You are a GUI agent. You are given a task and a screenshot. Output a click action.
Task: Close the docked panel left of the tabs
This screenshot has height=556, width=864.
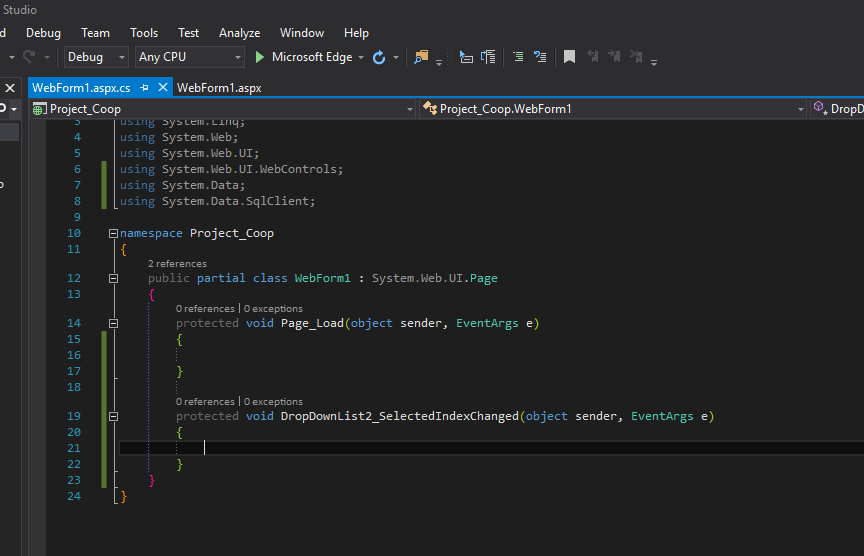coord(10,88)
